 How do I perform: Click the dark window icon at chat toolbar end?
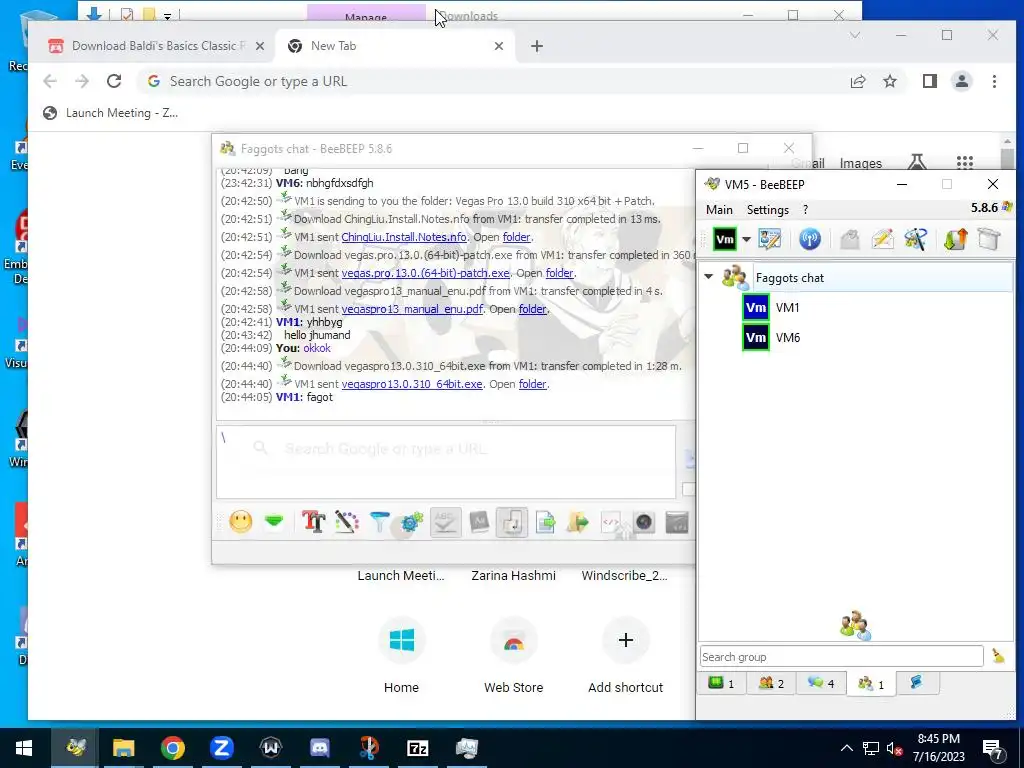coord(677,522)
